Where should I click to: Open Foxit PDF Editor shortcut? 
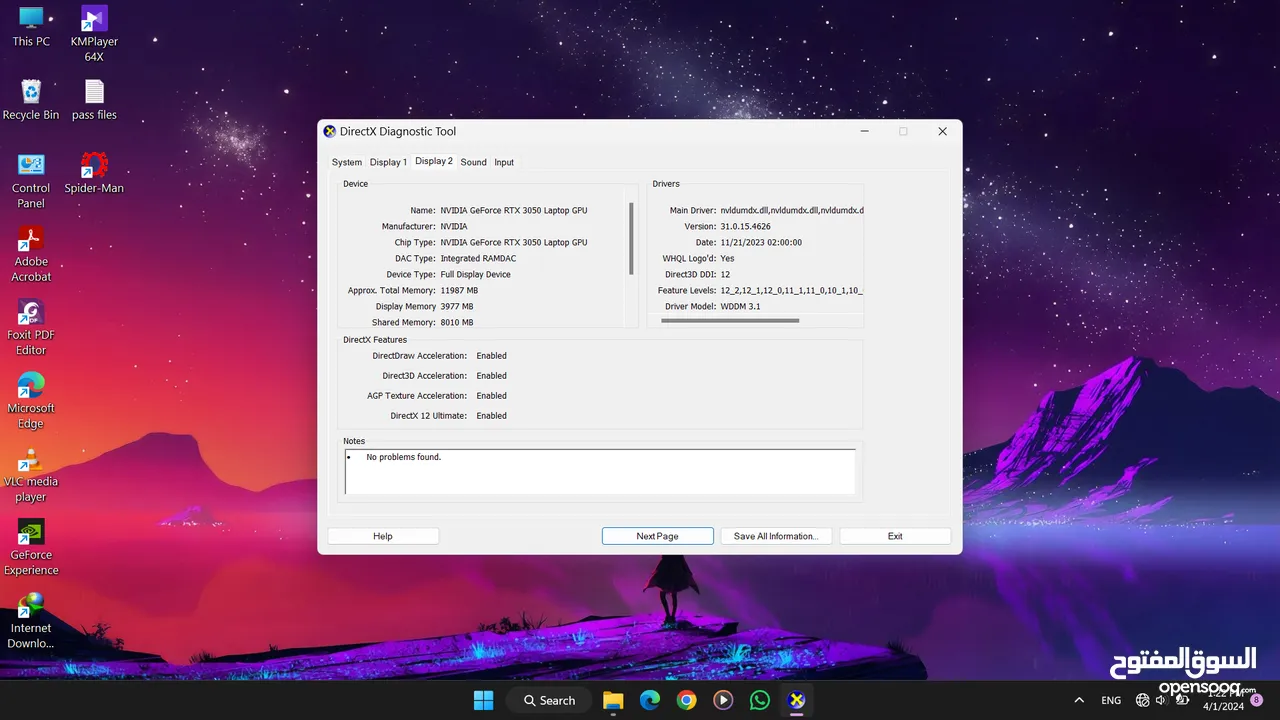[x=31, y=327]
